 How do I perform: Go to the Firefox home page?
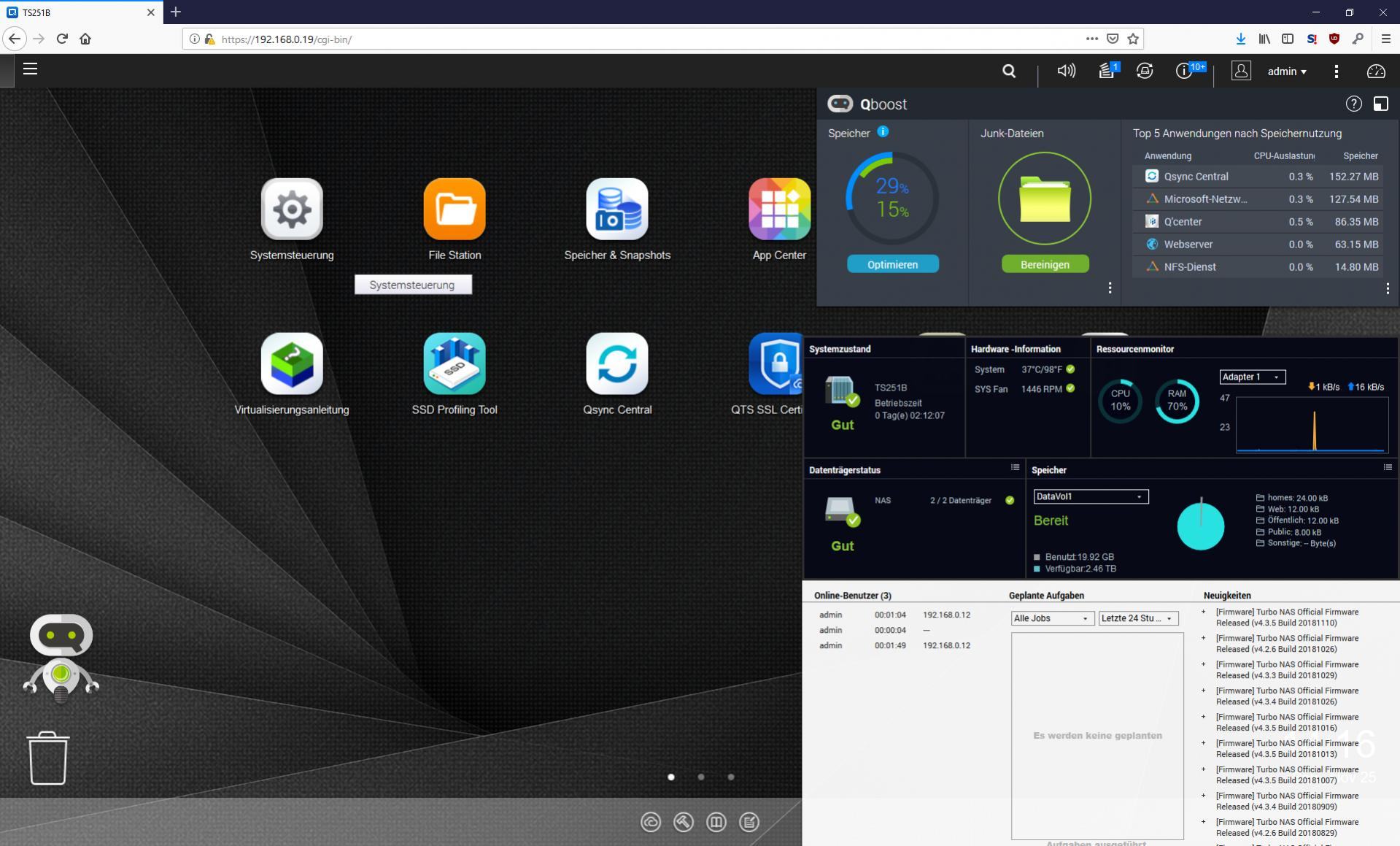[85, 39]
